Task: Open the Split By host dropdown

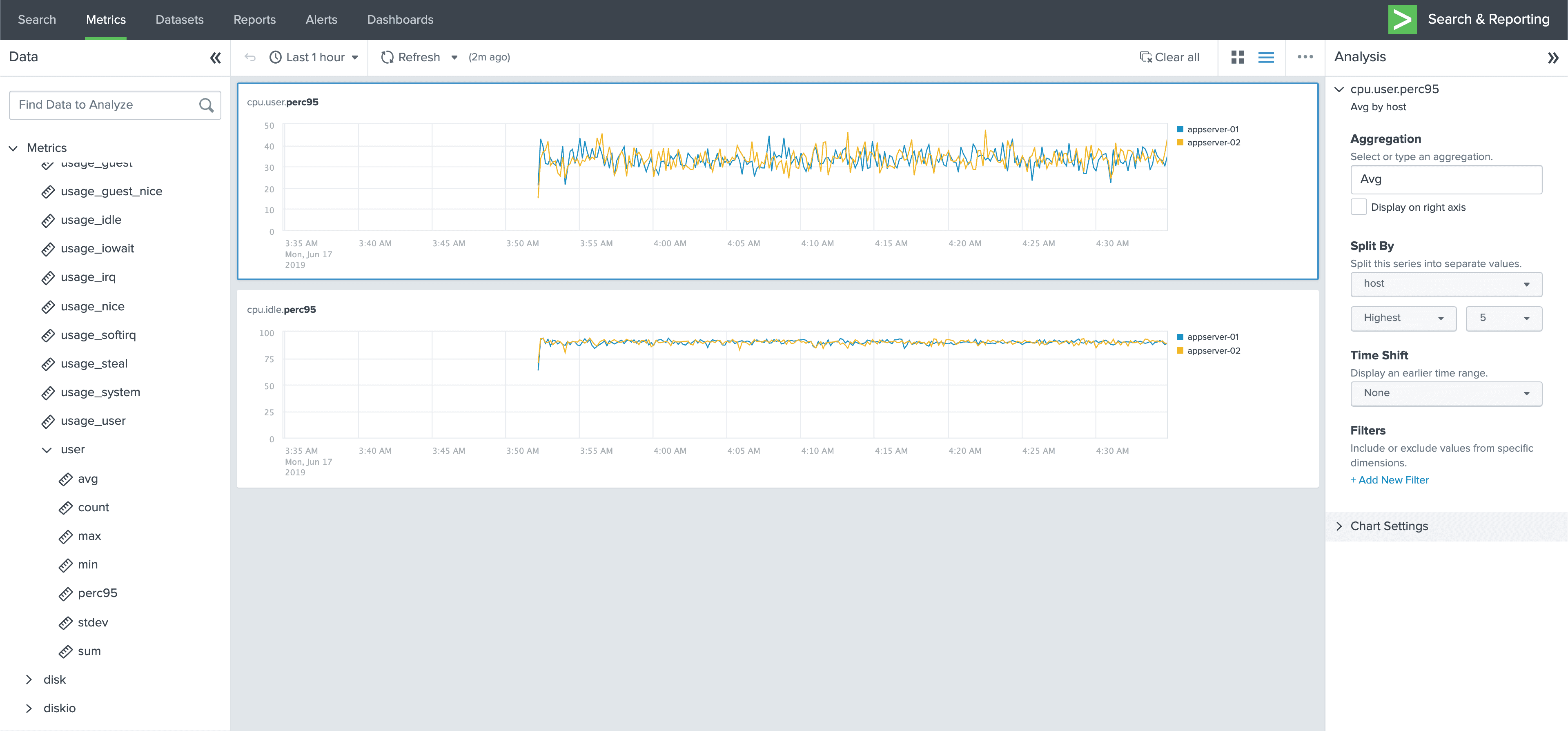Action: point(1445,284)
